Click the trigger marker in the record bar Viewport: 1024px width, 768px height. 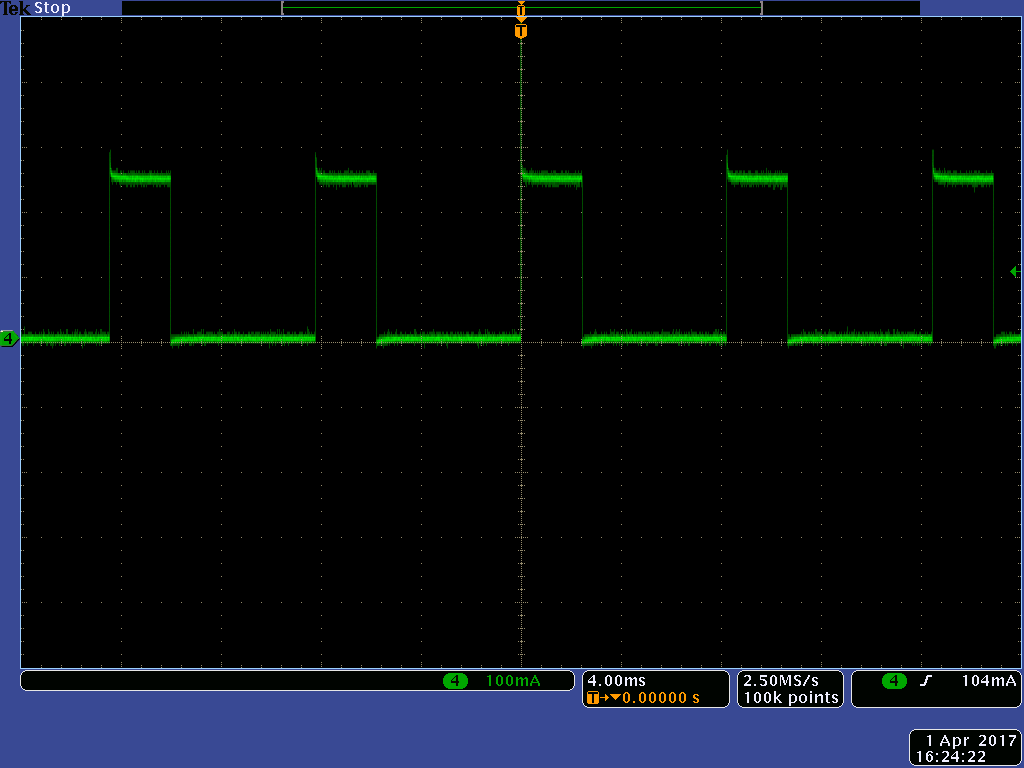click(520, 8)
